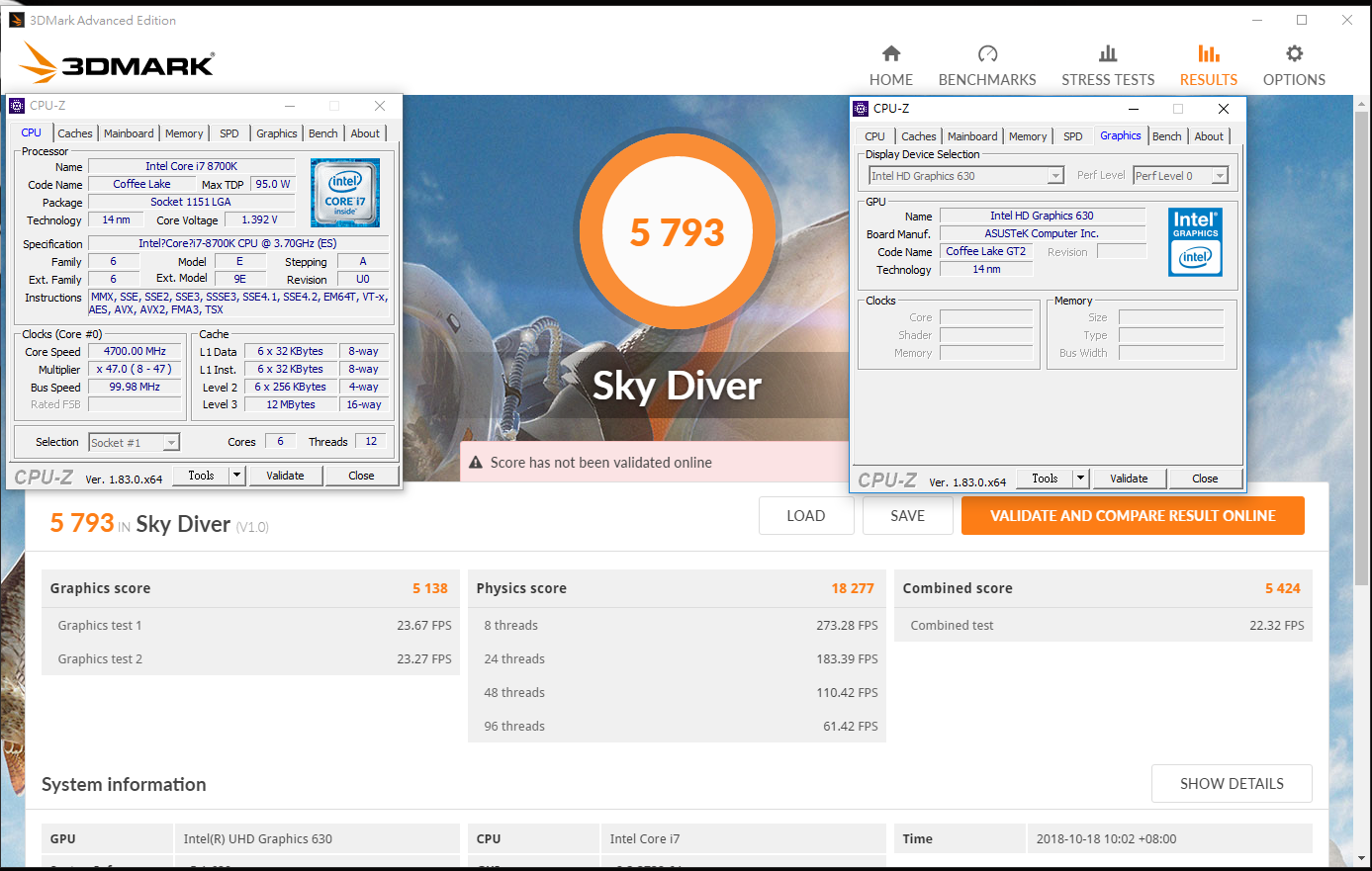Switch to CPU tab in right CPU-Z

[875, 136]
